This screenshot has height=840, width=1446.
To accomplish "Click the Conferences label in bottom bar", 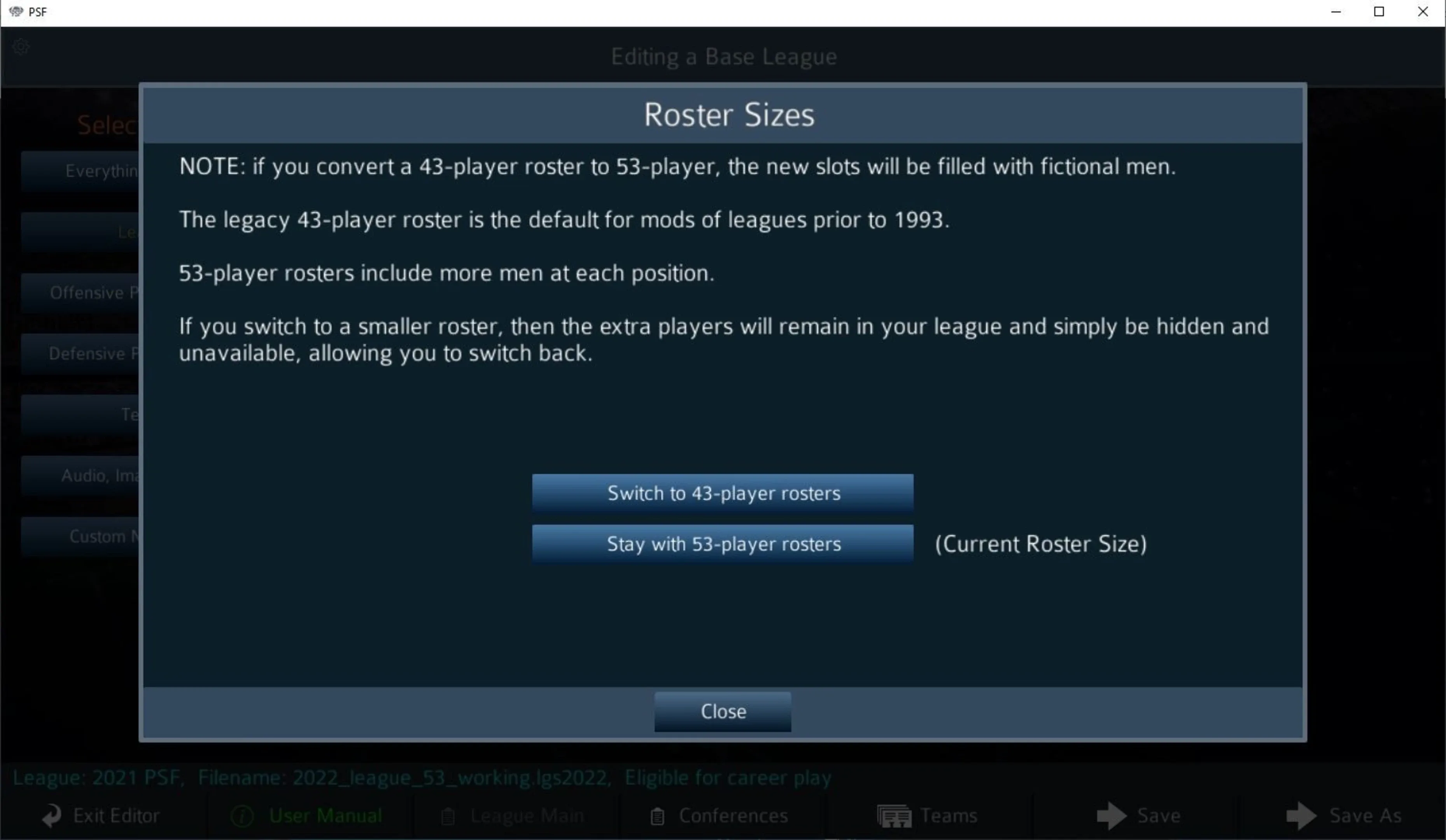I will [x=734, y=816].
